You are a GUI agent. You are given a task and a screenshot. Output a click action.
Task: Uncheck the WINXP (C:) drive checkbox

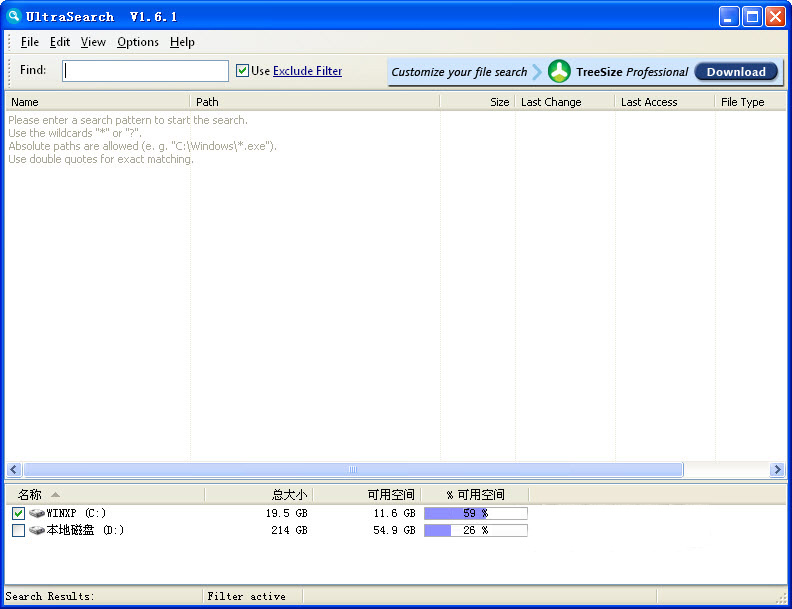(x=18, y=513)
